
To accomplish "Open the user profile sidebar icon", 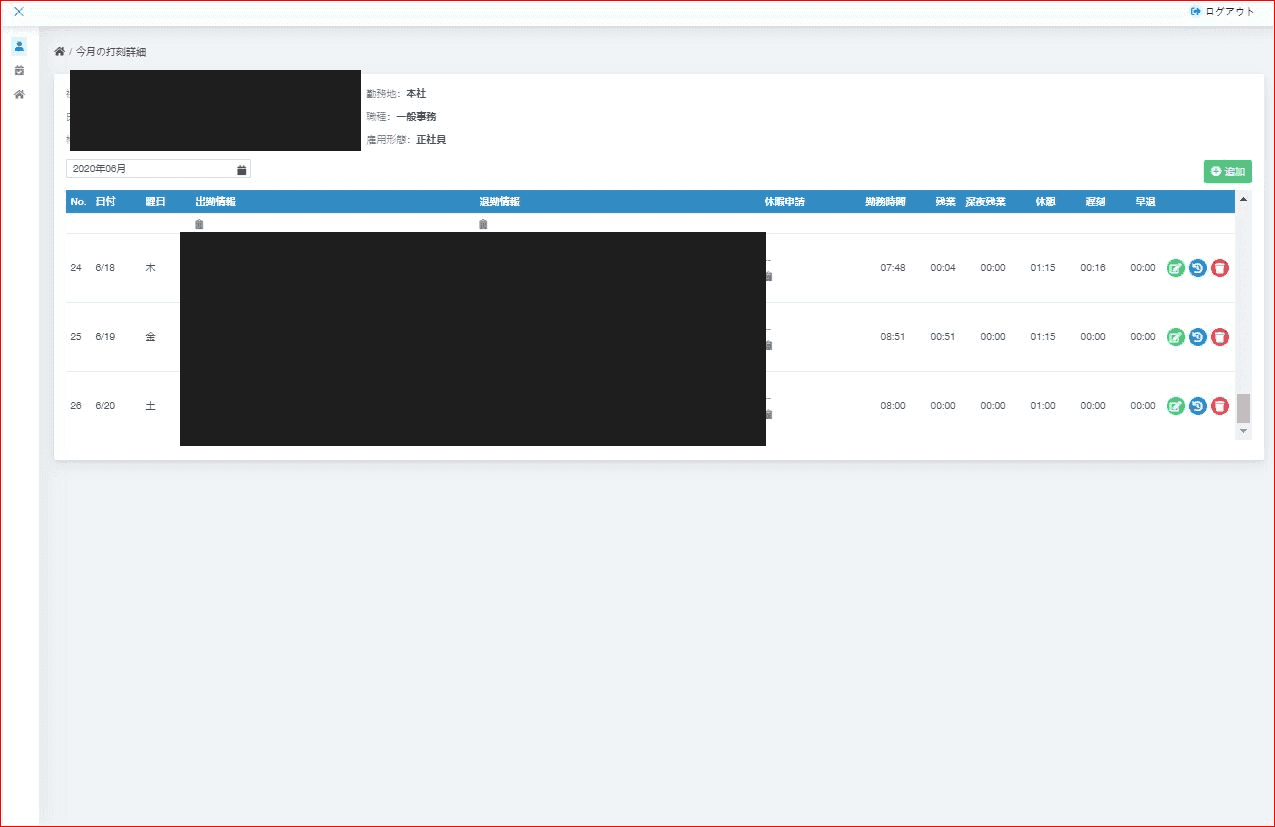I will click(x=19, y=46).
